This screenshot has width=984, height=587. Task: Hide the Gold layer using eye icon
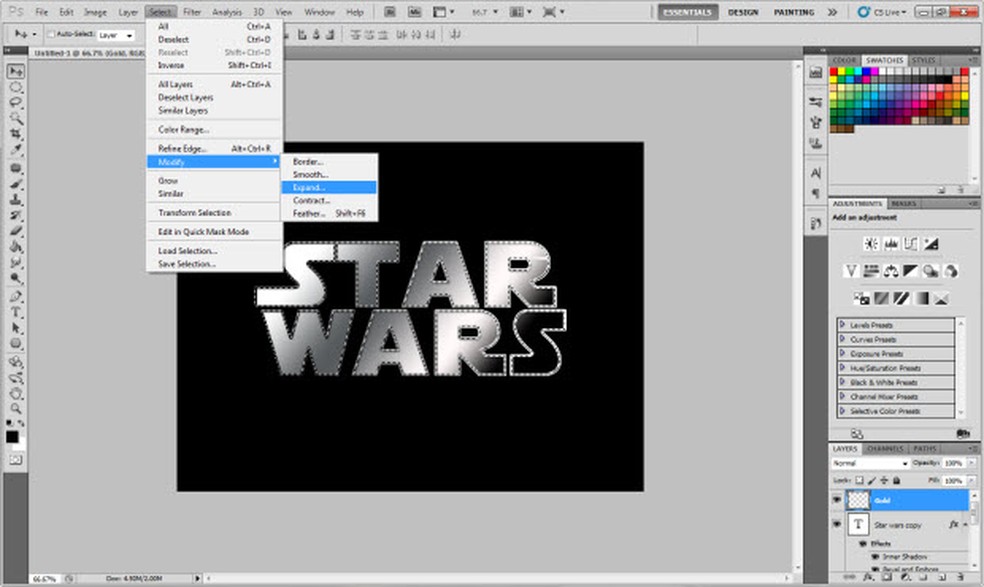coord(838,500)
